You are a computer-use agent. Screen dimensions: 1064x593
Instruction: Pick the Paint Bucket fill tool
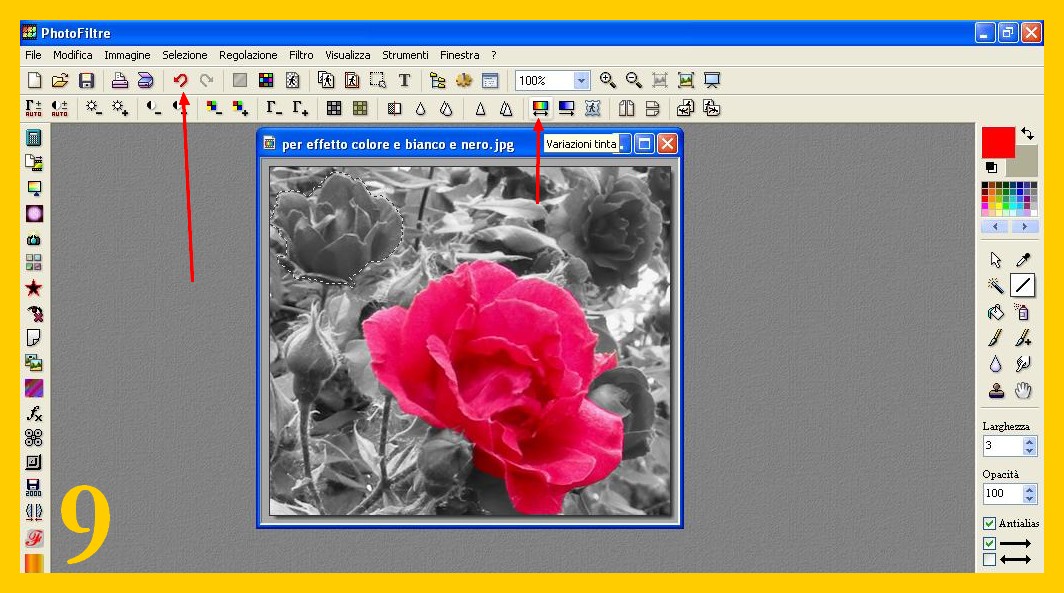(995, 312)
